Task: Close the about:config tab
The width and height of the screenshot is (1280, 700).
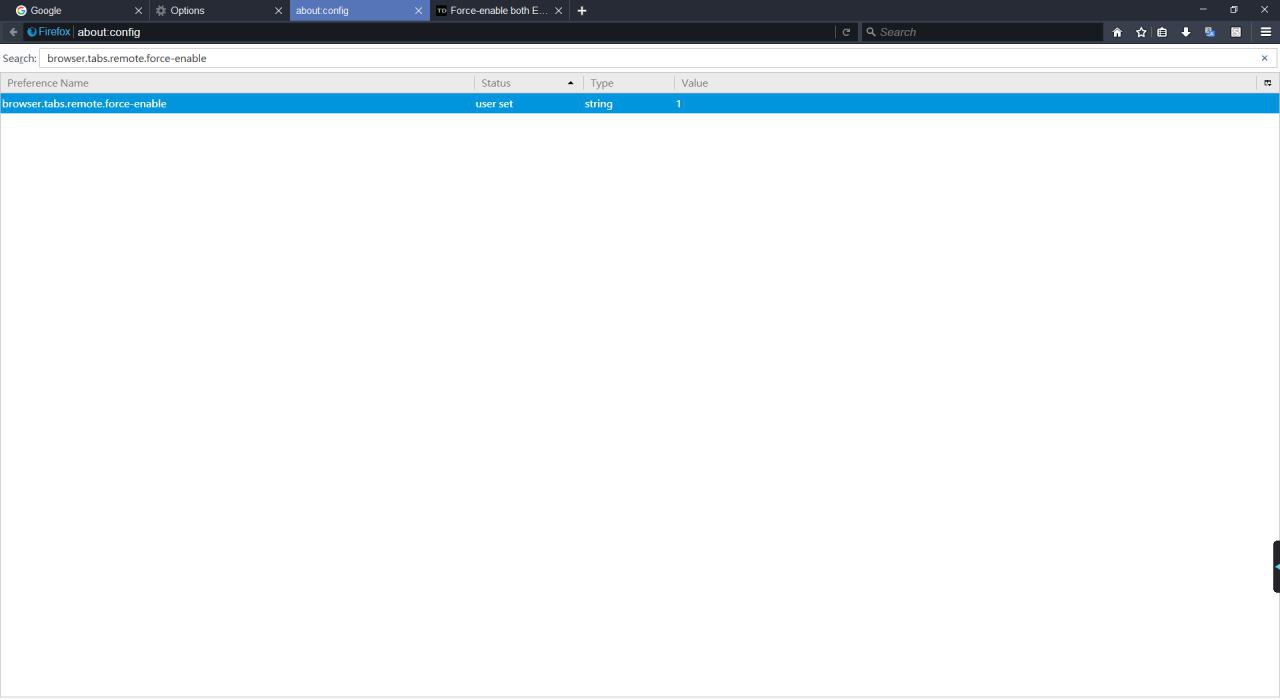Action: (418, 10)
